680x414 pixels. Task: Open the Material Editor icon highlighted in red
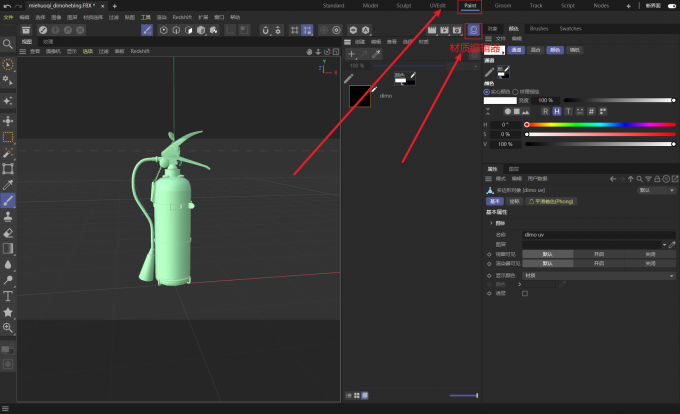pyautogui.click(x=474, y=30)
